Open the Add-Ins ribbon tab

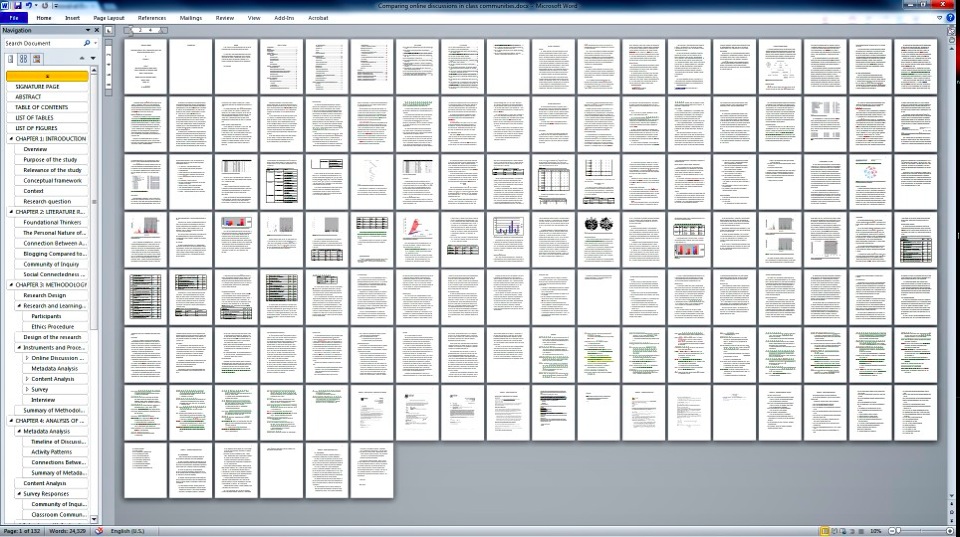pyautogui.click(x=283, y=18)
